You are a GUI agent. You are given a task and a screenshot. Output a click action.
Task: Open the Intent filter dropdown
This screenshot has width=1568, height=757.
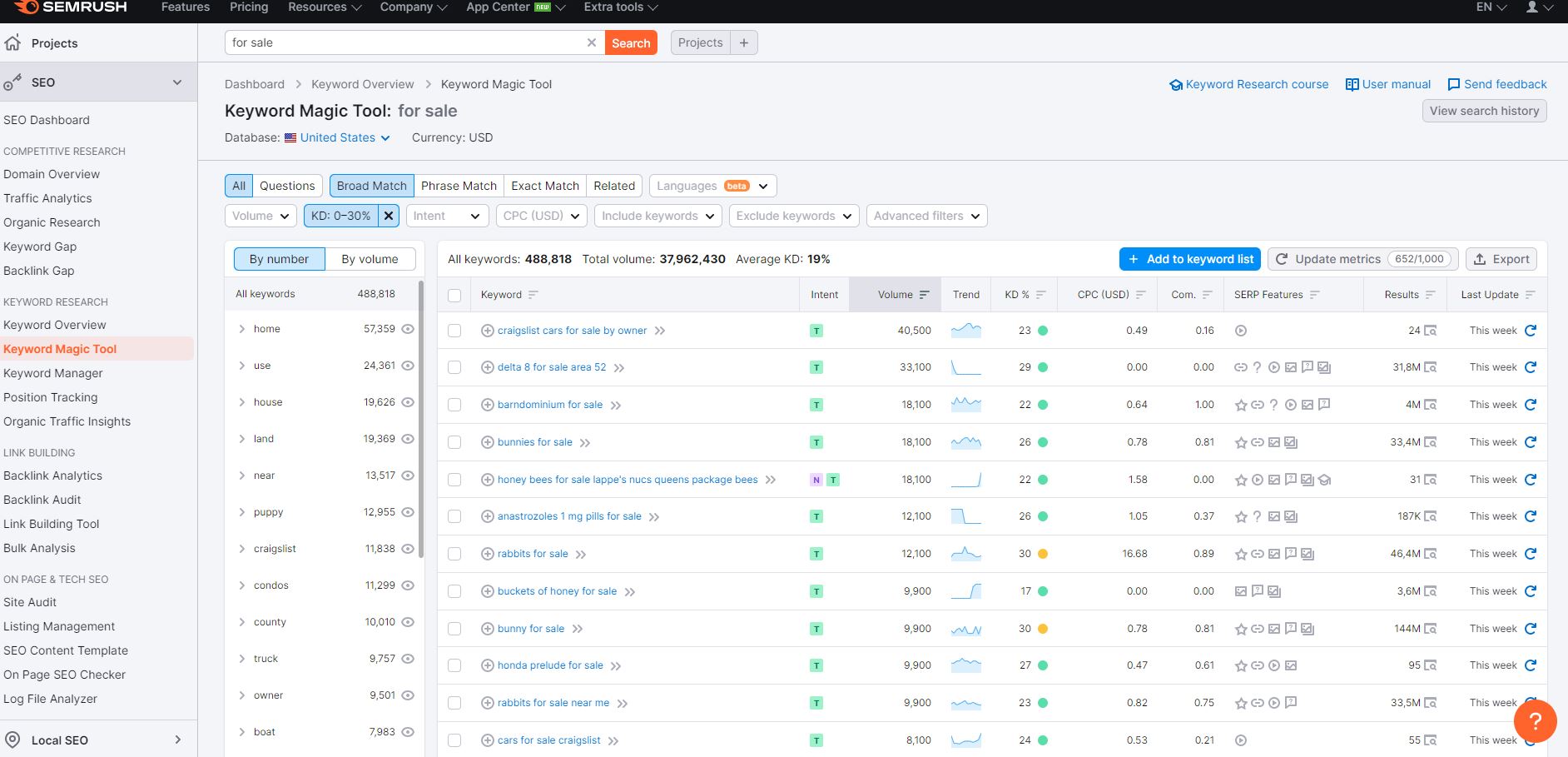click(x=447, y=216)
